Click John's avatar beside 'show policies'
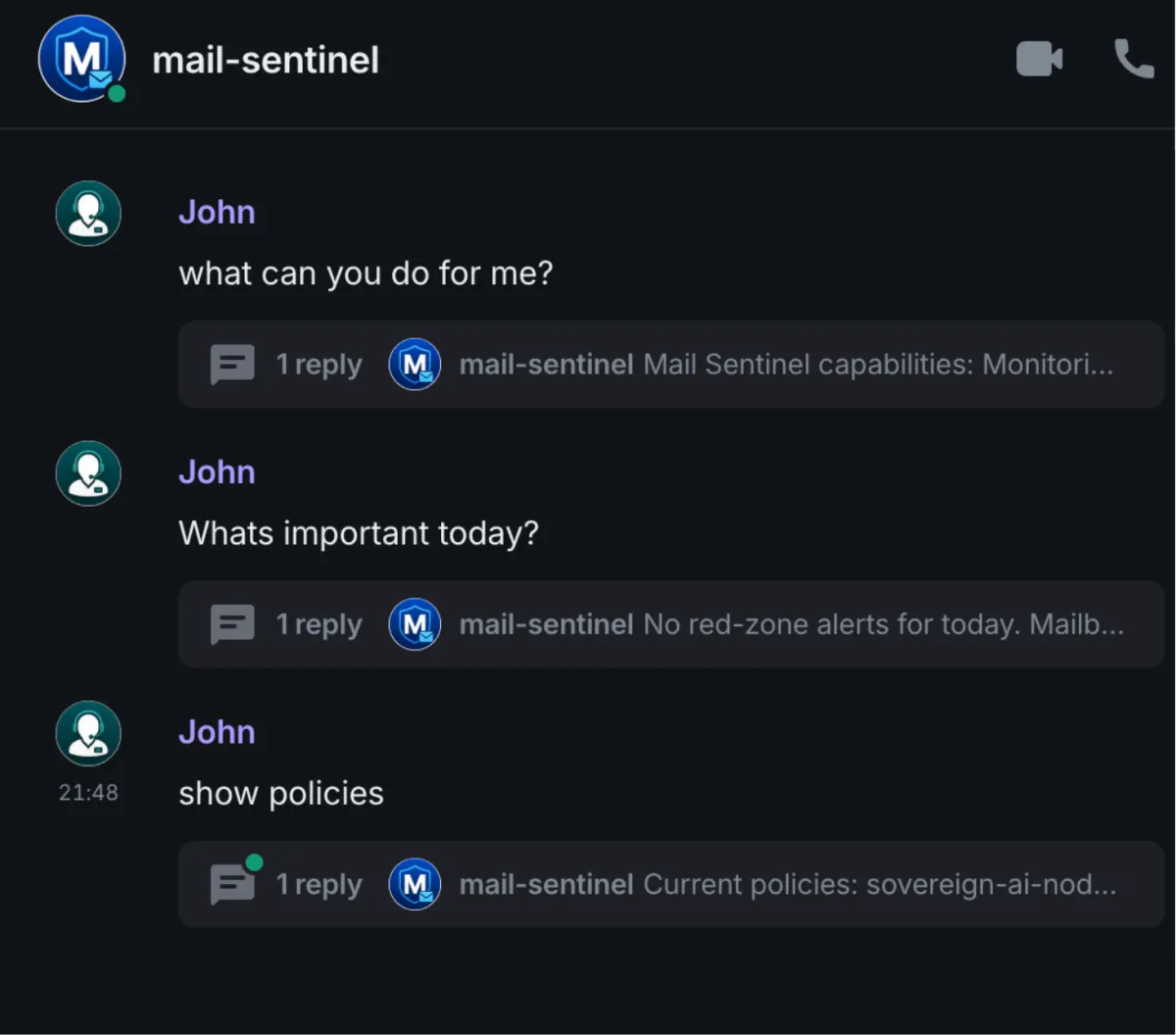 tap(88, 733)
